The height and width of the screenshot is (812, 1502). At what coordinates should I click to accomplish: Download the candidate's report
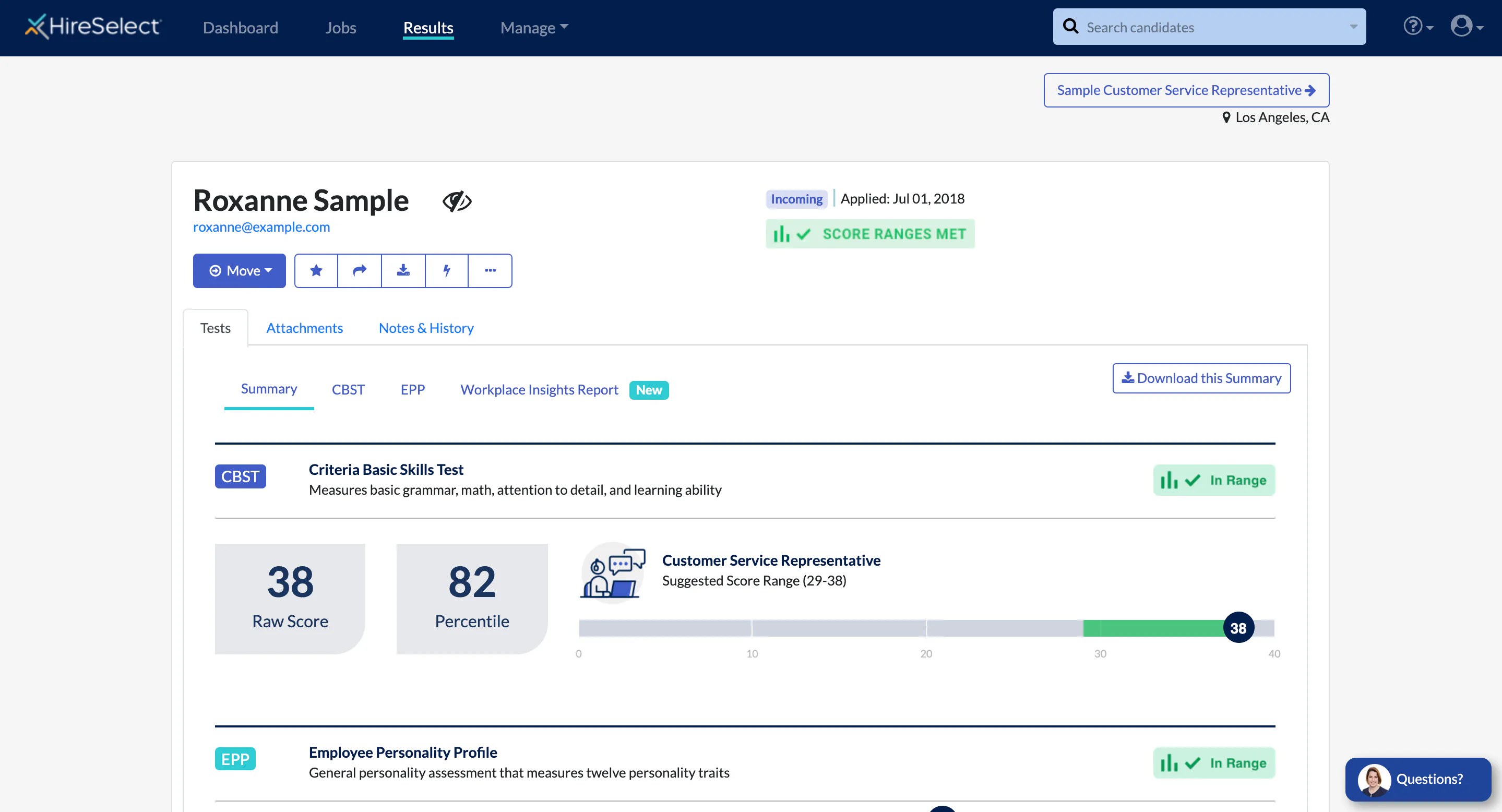pos(403,270)
